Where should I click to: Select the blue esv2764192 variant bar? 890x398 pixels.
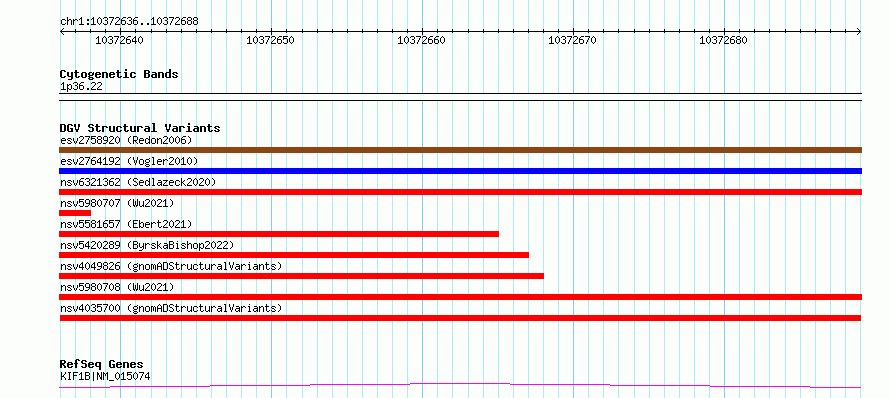tap(460, 171)
